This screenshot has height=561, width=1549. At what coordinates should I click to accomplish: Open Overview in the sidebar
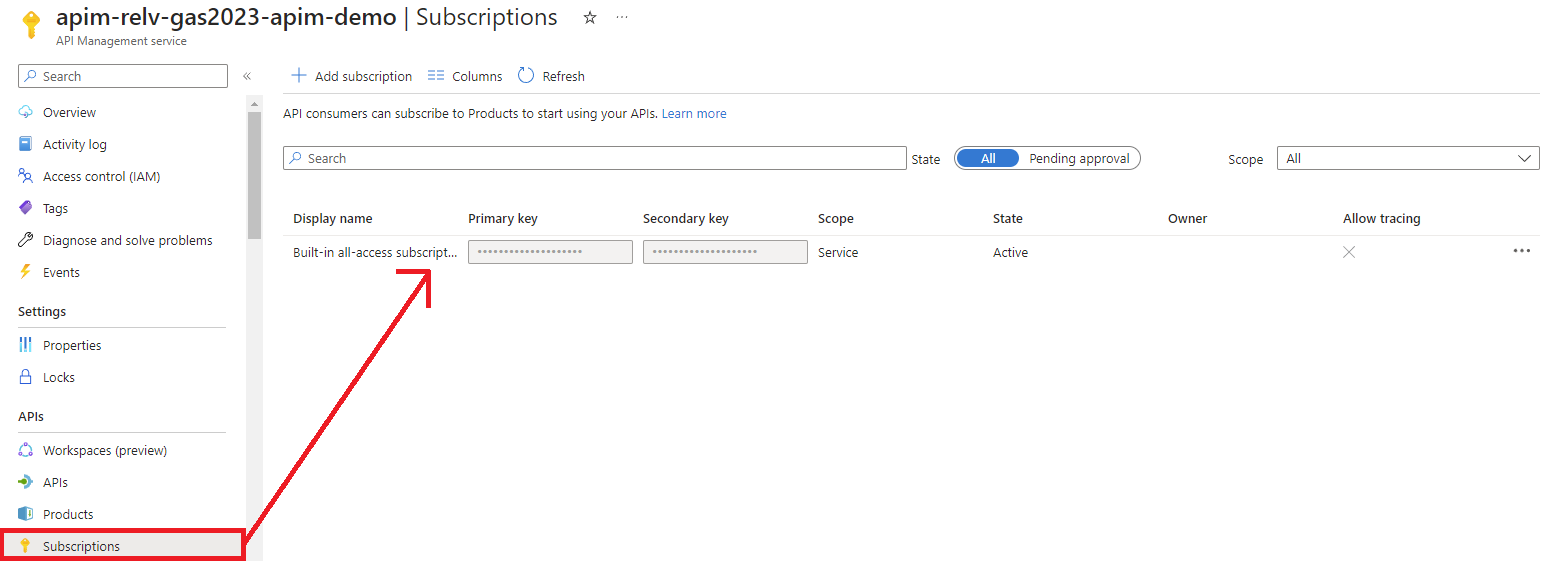(69, 112)
